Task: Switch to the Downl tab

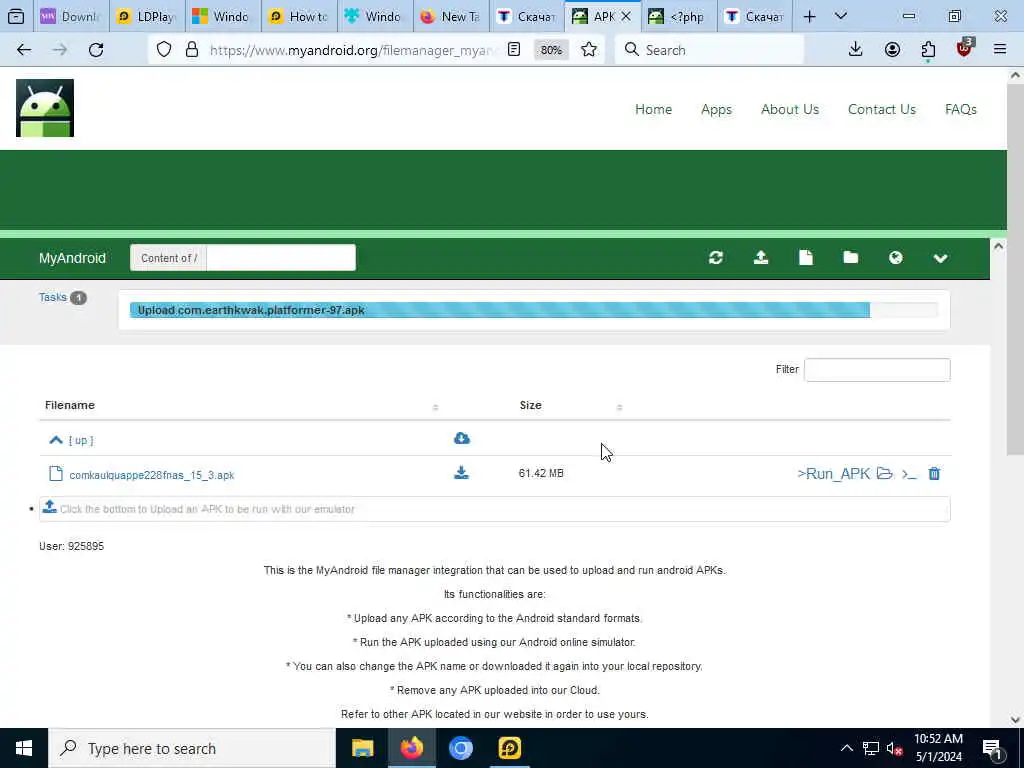Action: pos(71,16)
